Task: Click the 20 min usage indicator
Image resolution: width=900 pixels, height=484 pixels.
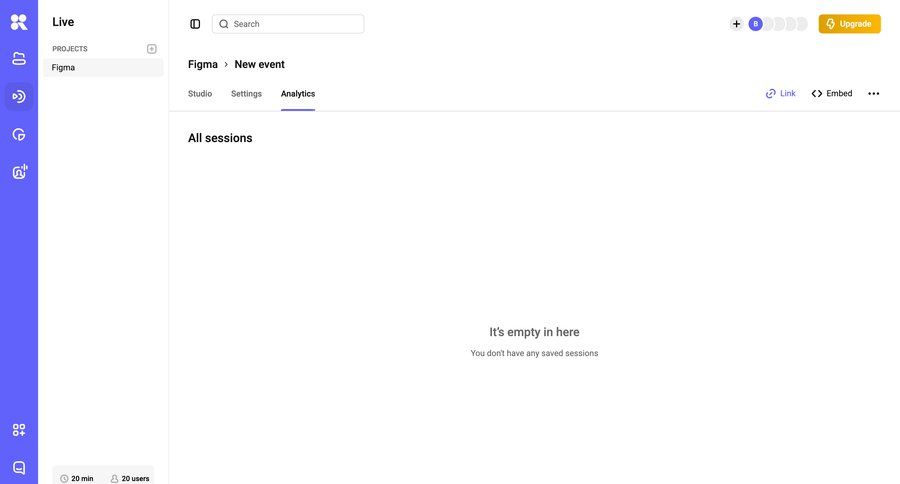Action: tap(77, 478)
